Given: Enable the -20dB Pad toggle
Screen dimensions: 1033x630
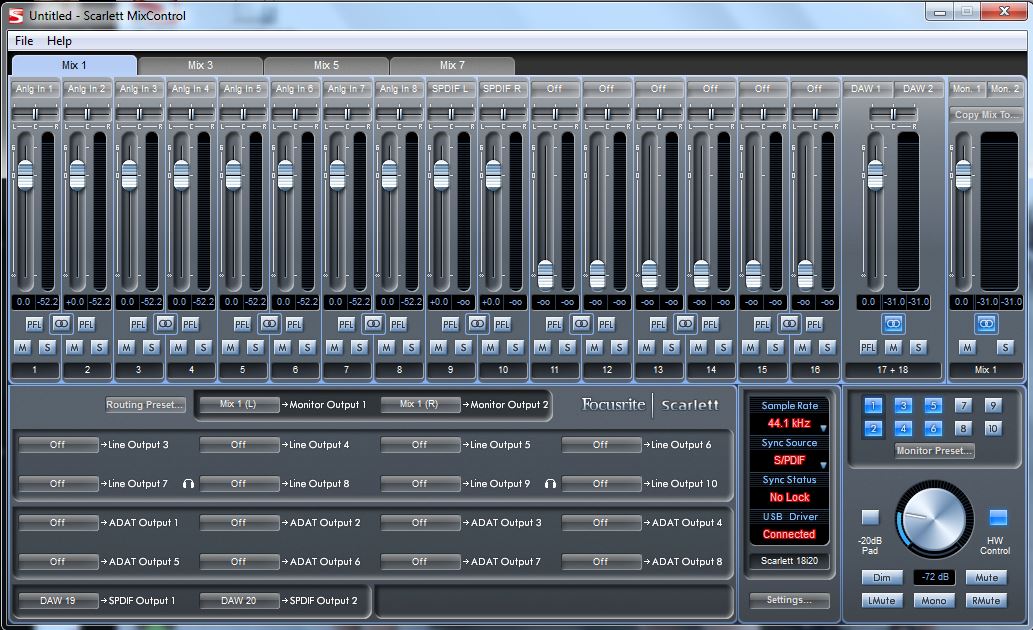Looking at the screenshot, I should pyautogui.click(x=870, y=518).
